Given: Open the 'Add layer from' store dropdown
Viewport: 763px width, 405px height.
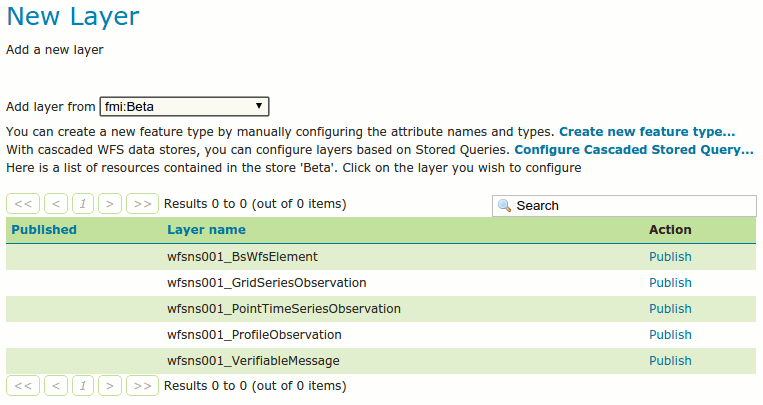Looking at the screenshot, I should [x=184, y=106].
